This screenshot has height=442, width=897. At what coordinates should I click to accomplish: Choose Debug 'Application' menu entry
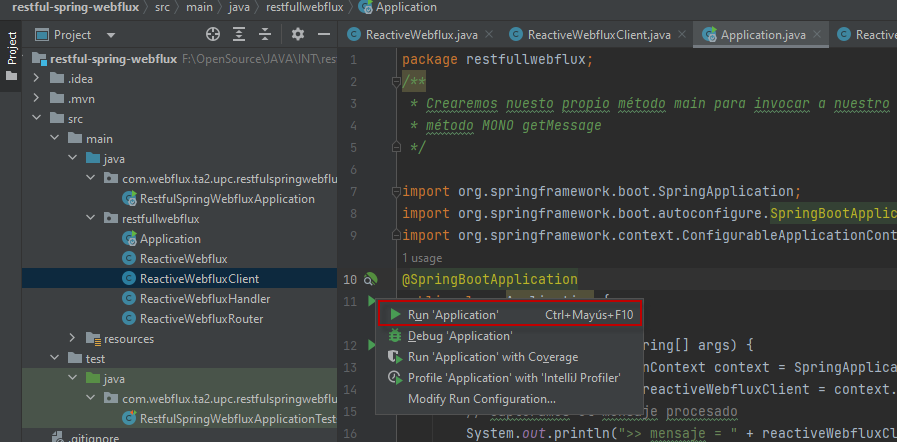point(509,336)
